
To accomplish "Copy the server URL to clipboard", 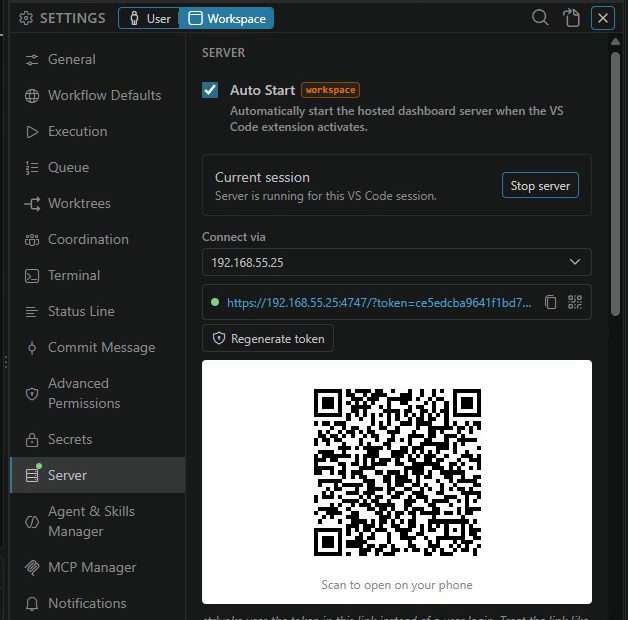I will [x=551, y=302].
